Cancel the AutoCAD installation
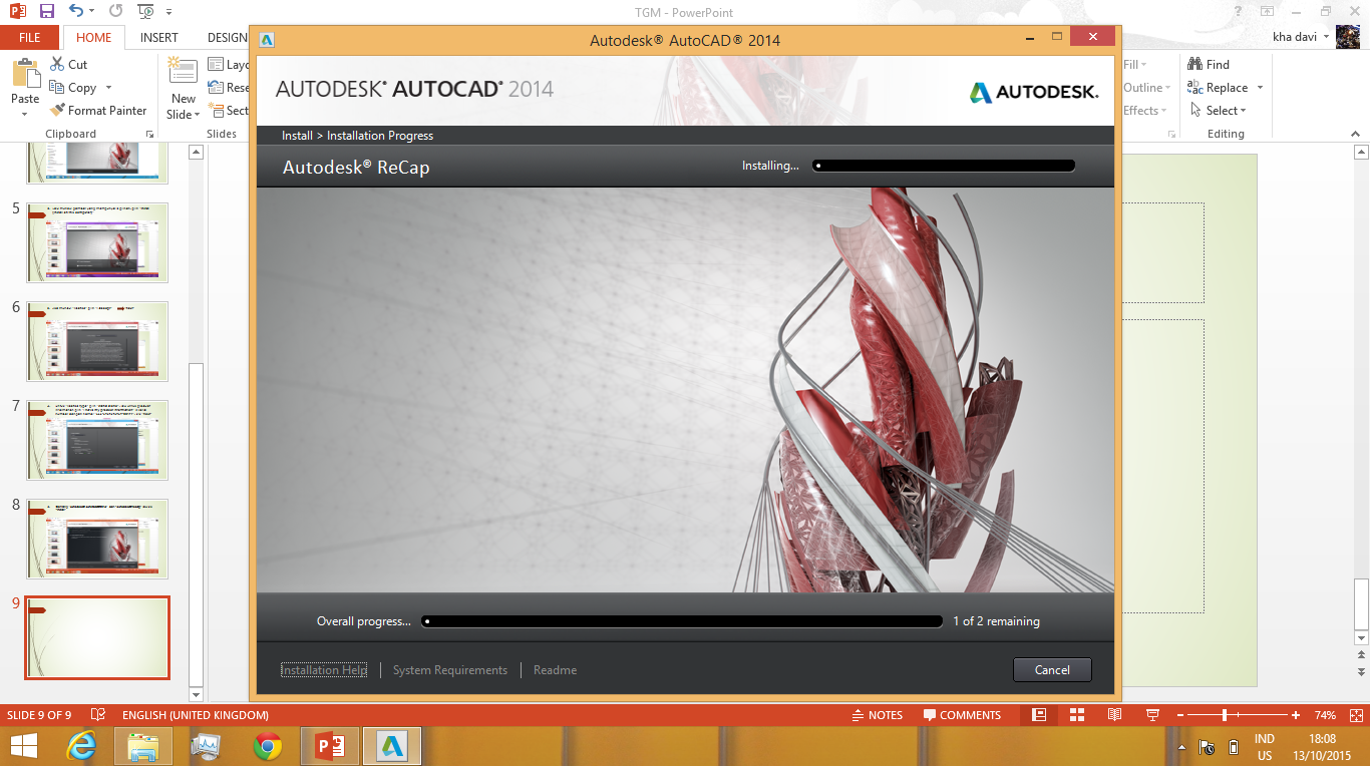This screenshot has height=766, width=1370. pyautogui.click(x=1052, y=669)
